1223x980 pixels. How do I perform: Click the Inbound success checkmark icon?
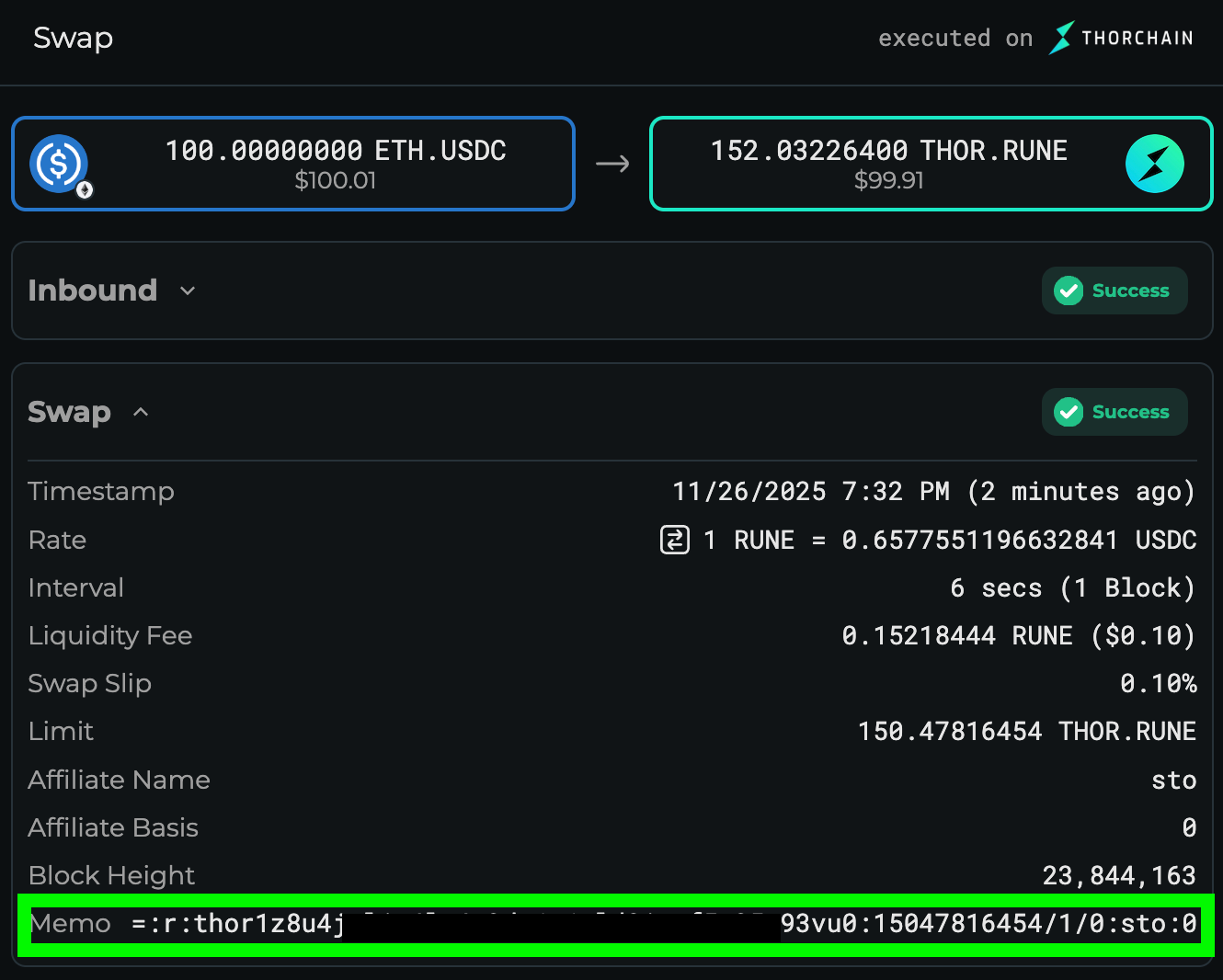click(1069, 291)
